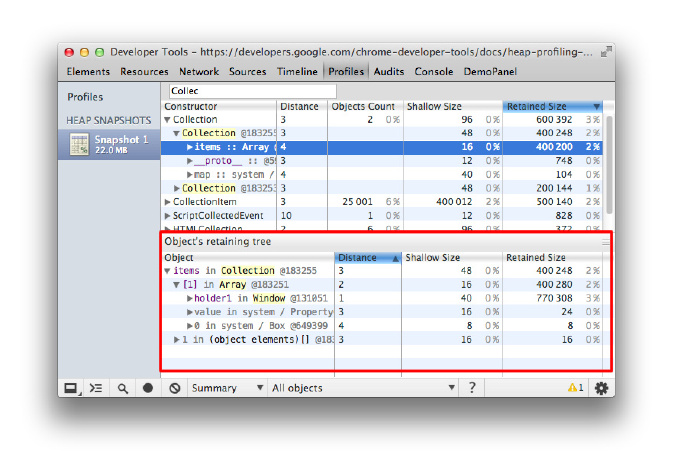The width and height of the screenshot is (690, 463).
Task: Open the Console tab
Action: pyautogui.click(x=433, y=71)
